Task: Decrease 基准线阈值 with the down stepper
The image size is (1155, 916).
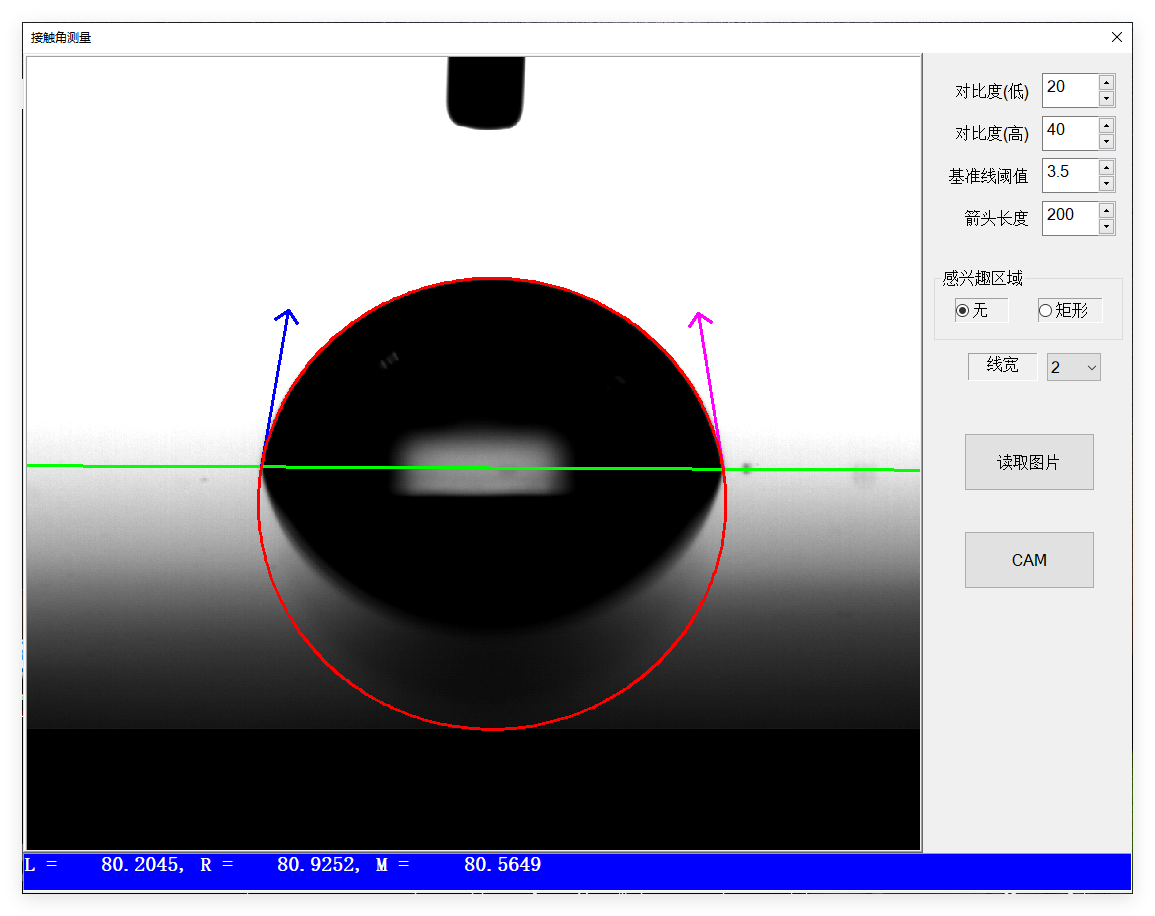Action: [1106, 181]
